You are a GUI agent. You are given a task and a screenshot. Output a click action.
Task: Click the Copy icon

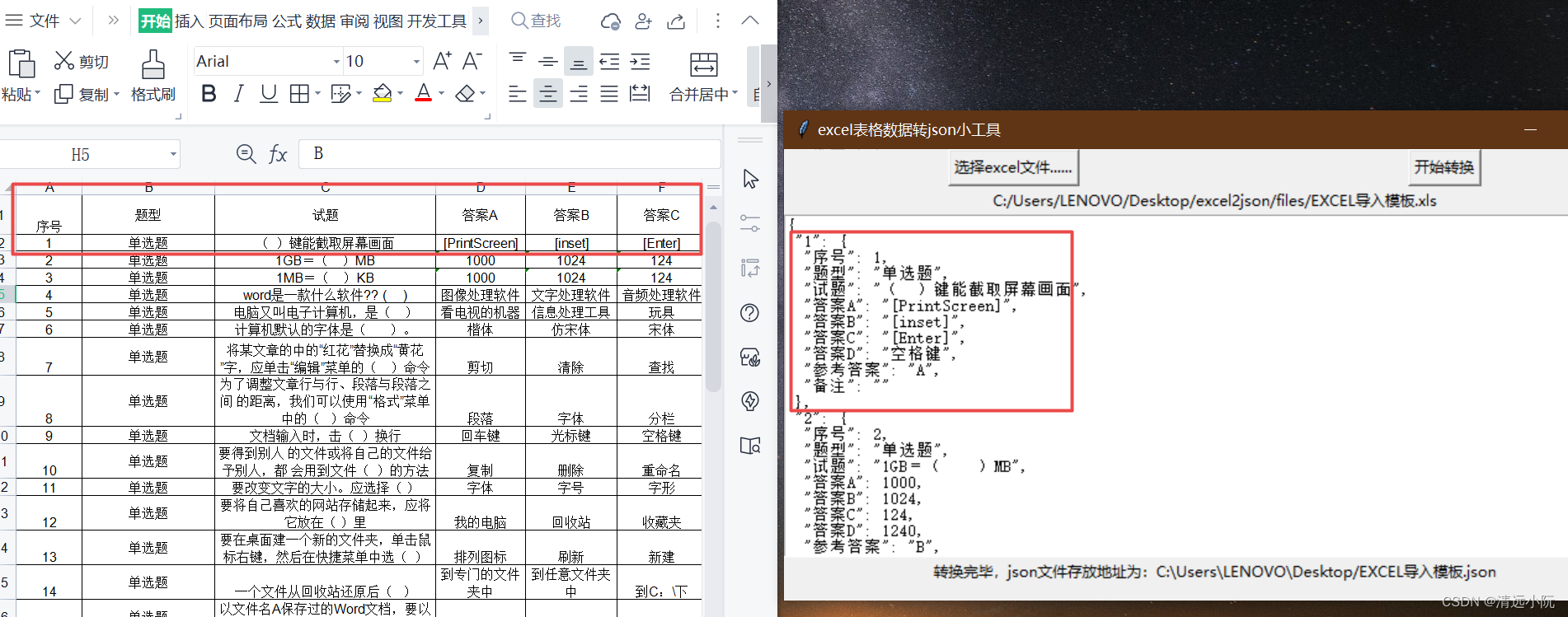63,95
